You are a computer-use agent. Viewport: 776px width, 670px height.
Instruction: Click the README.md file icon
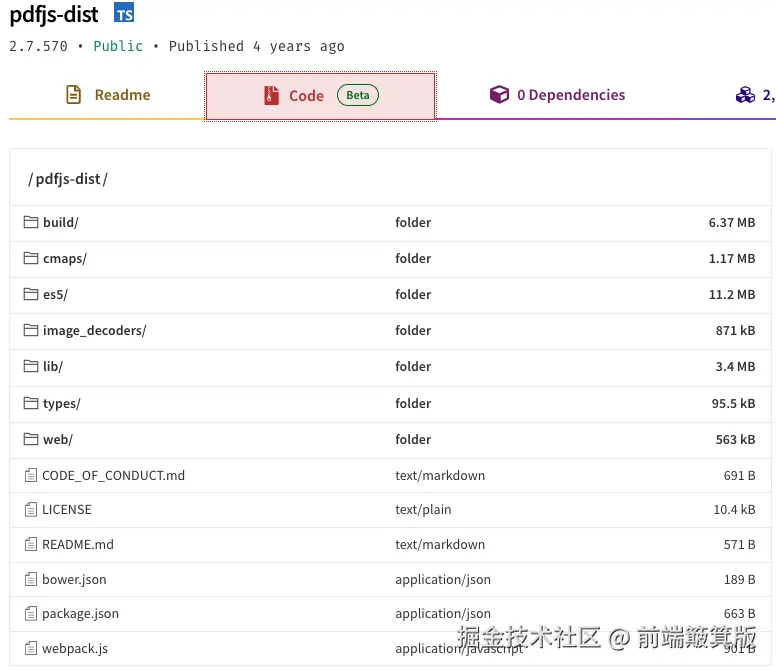pyautogui.click(x=31, y=544)
